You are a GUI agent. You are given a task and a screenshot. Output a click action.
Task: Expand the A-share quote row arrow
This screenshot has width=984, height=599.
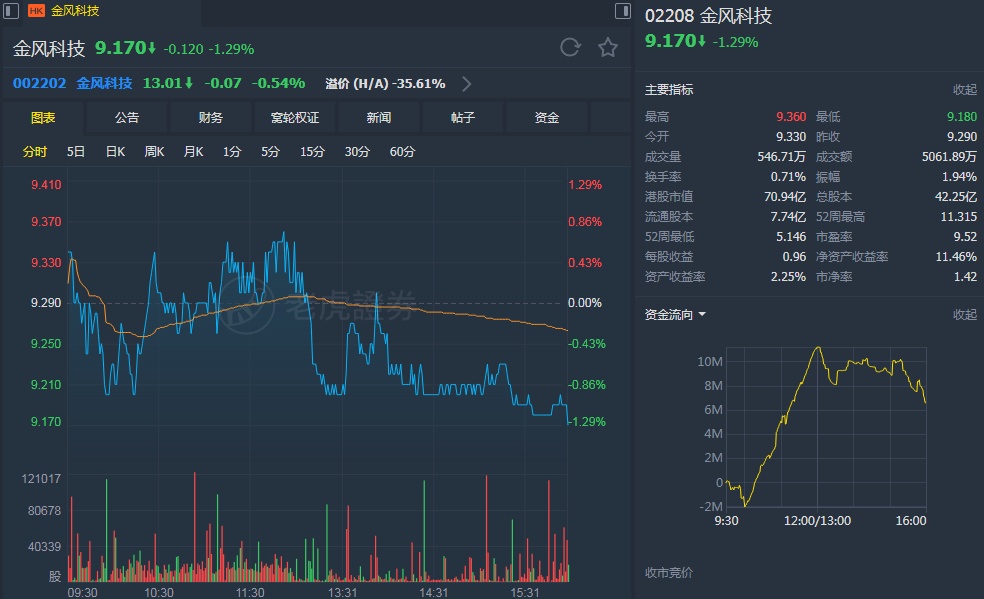pyautogui.click(x=467, y=84)
